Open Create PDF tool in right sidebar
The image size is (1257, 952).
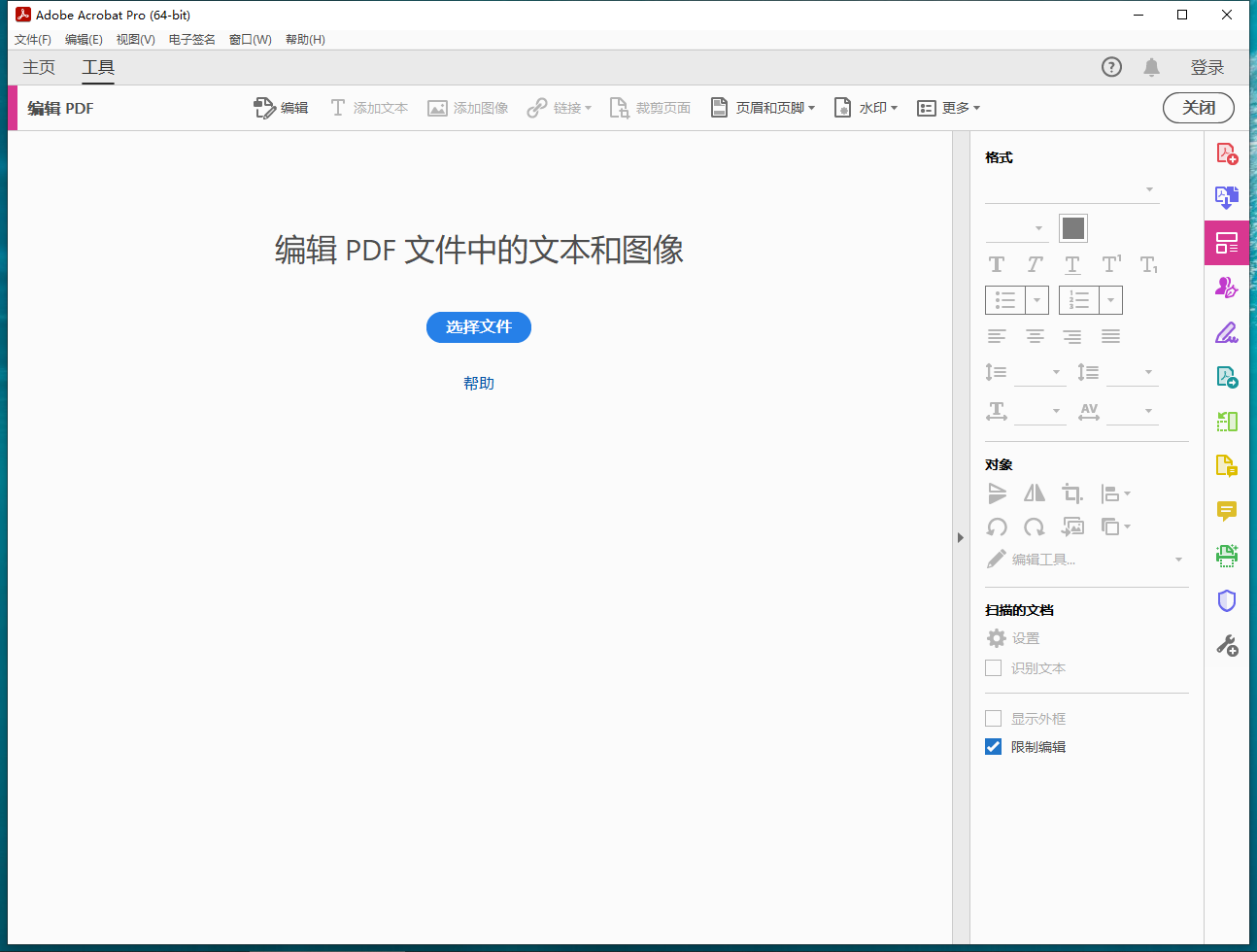[1227, 153]
